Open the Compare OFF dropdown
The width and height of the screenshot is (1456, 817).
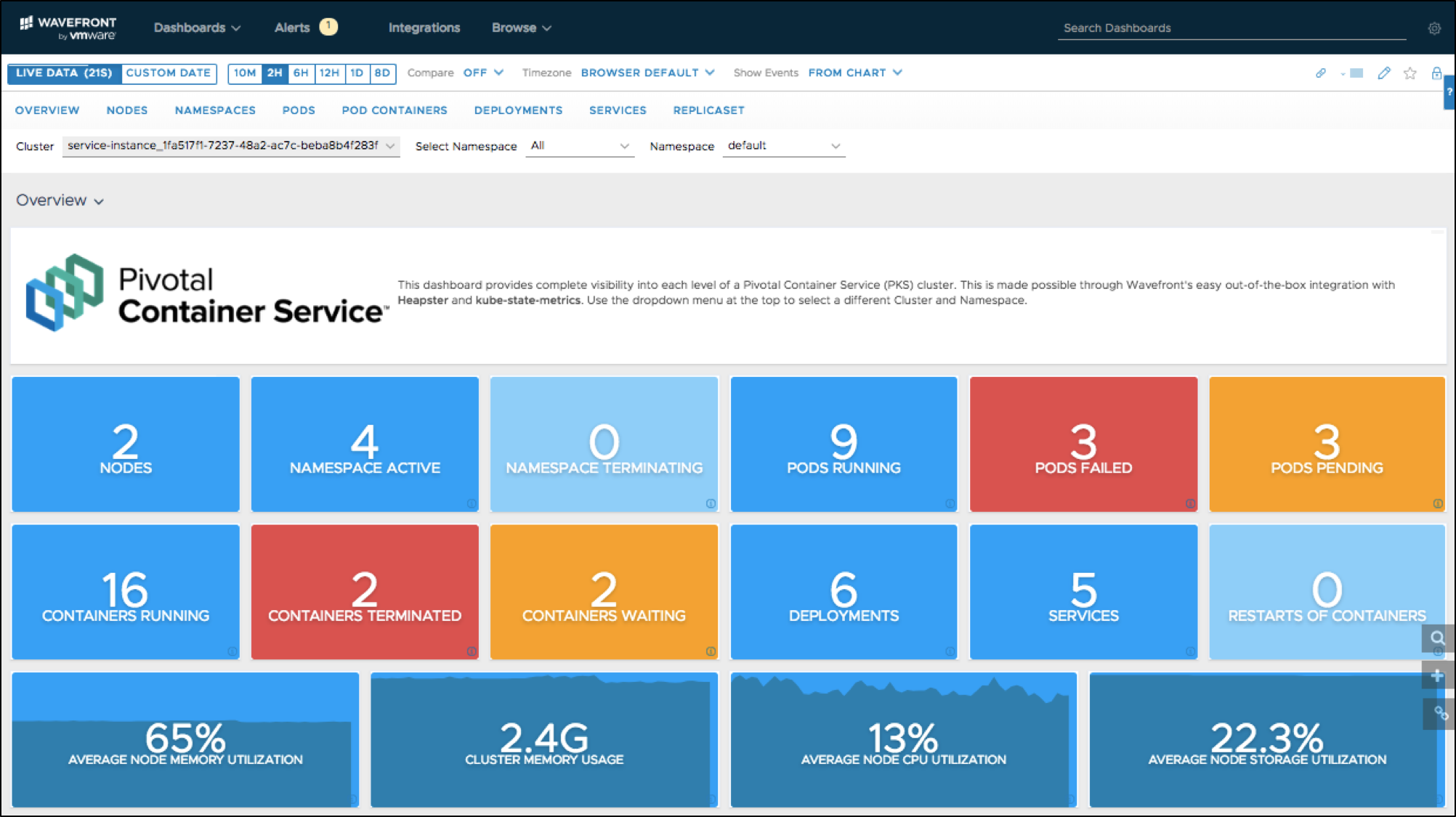(x=483, y=73)
